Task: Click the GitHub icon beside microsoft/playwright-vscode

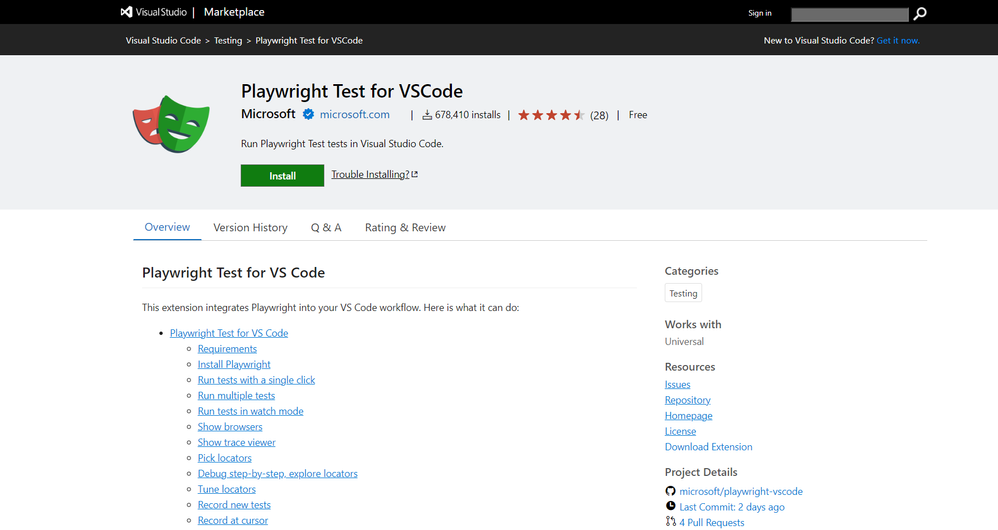Action: (x=670, y=491)
